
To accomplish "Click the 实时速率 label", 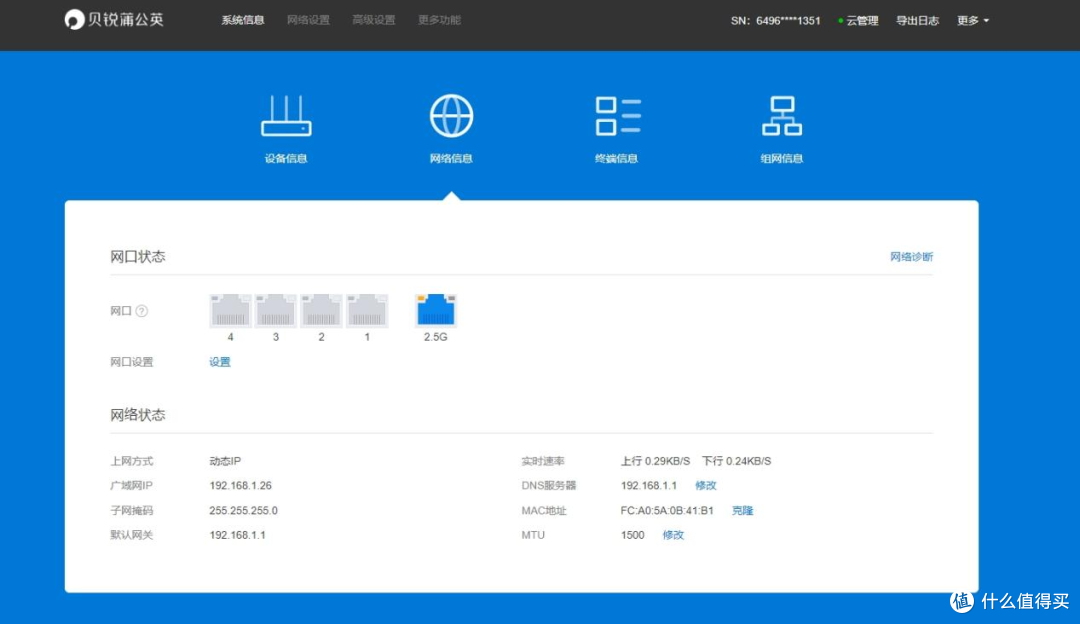I will (x=543, y=461).
